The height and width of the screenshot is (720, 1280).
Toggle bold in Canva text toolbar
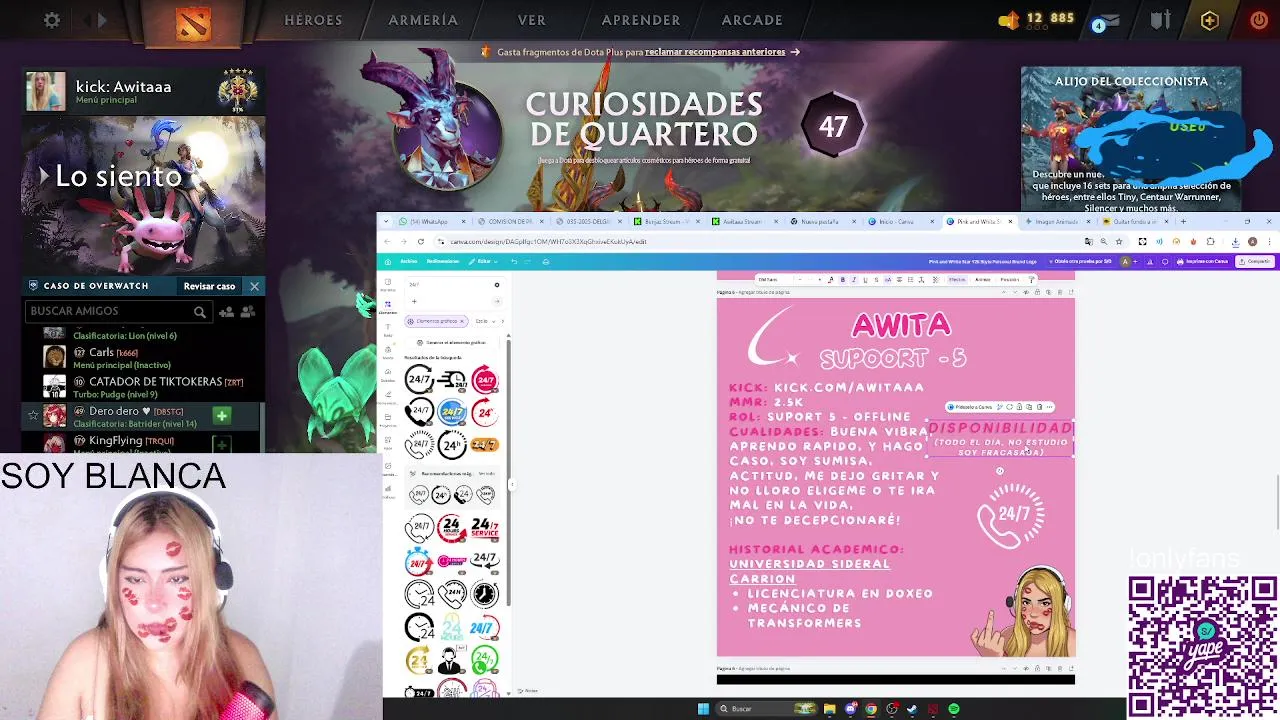click(842, 279)
